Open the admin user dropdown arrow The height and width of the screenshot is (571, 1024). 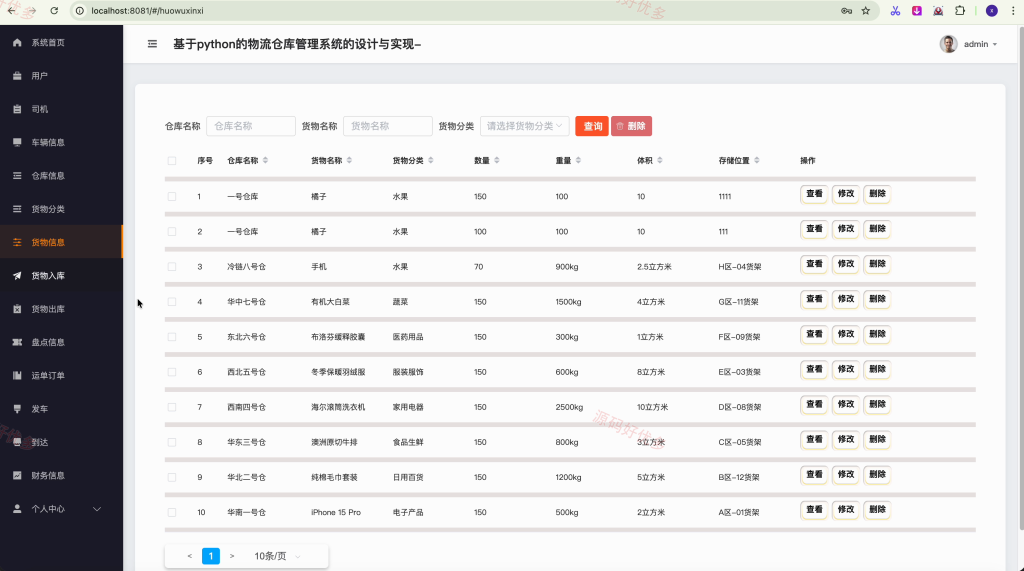pyautogui.click(x=995, y=44)
